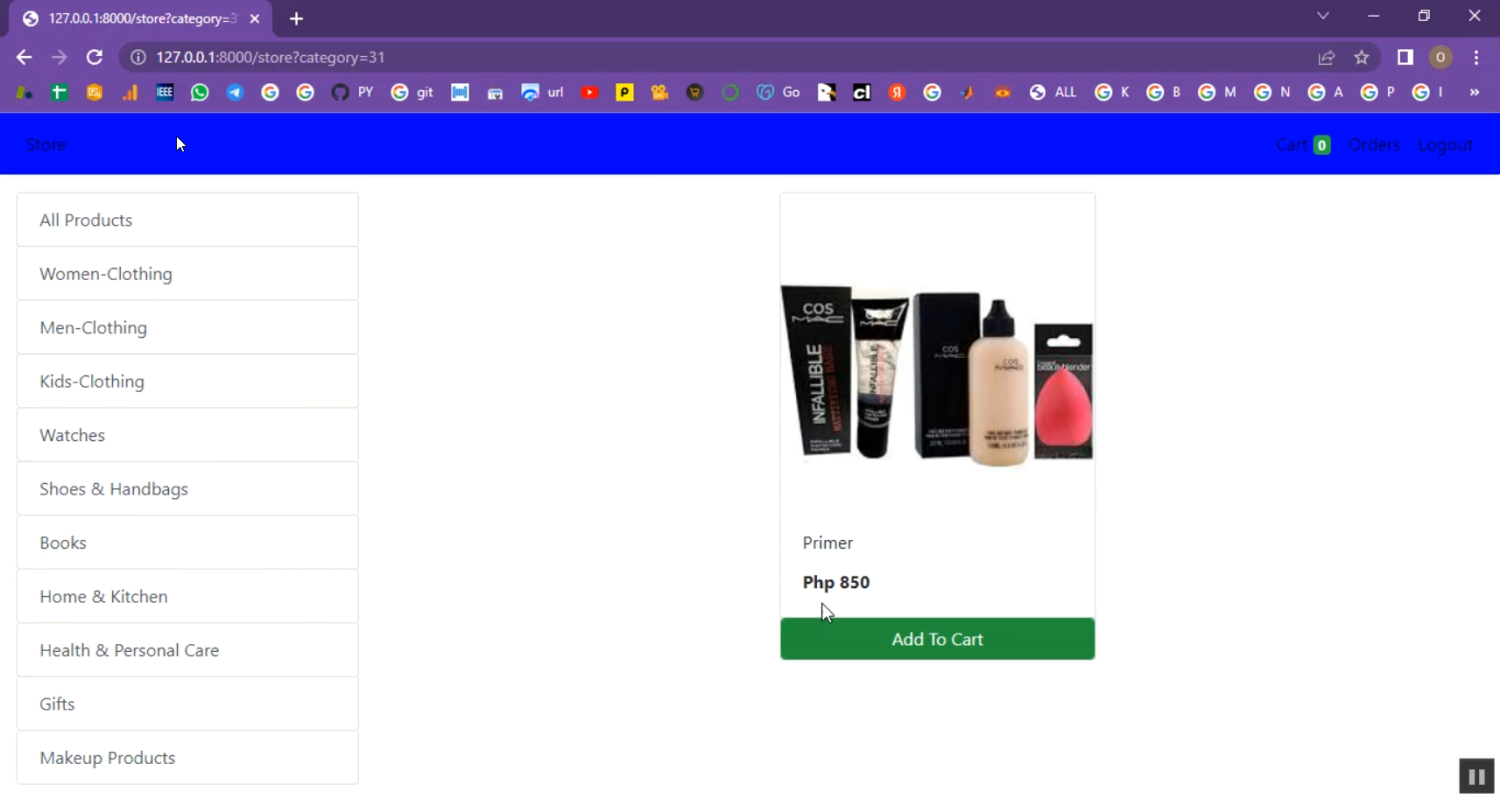View site information for 127.0.0.1

(138, 58)
